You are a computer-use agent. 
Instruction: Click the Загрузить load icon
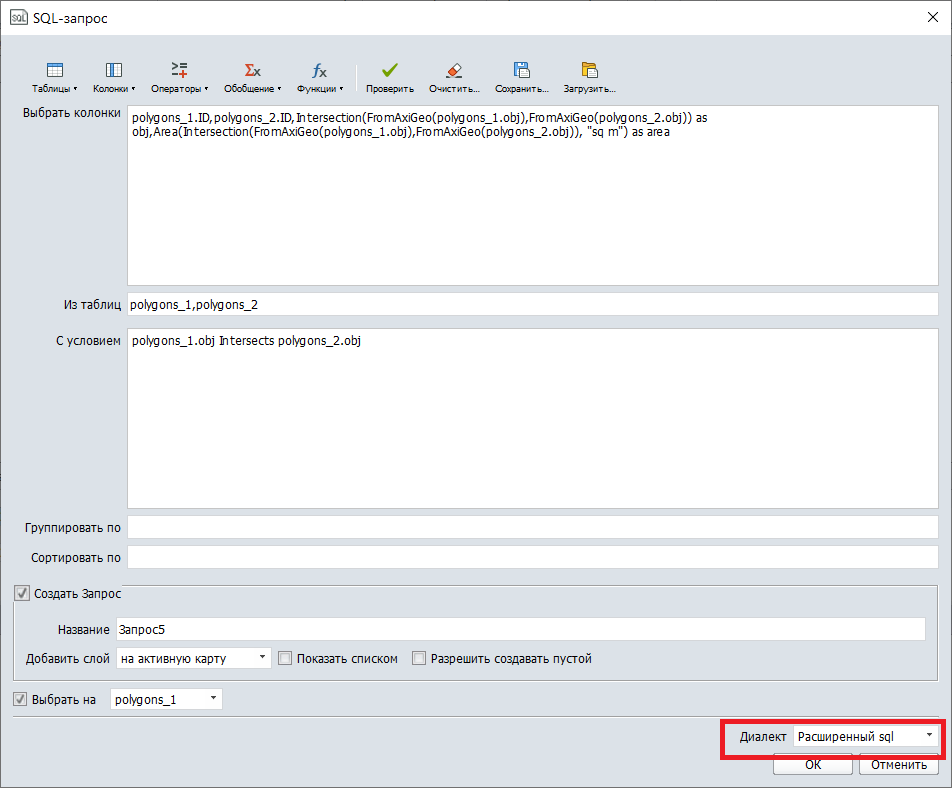(x=589, y=72)
